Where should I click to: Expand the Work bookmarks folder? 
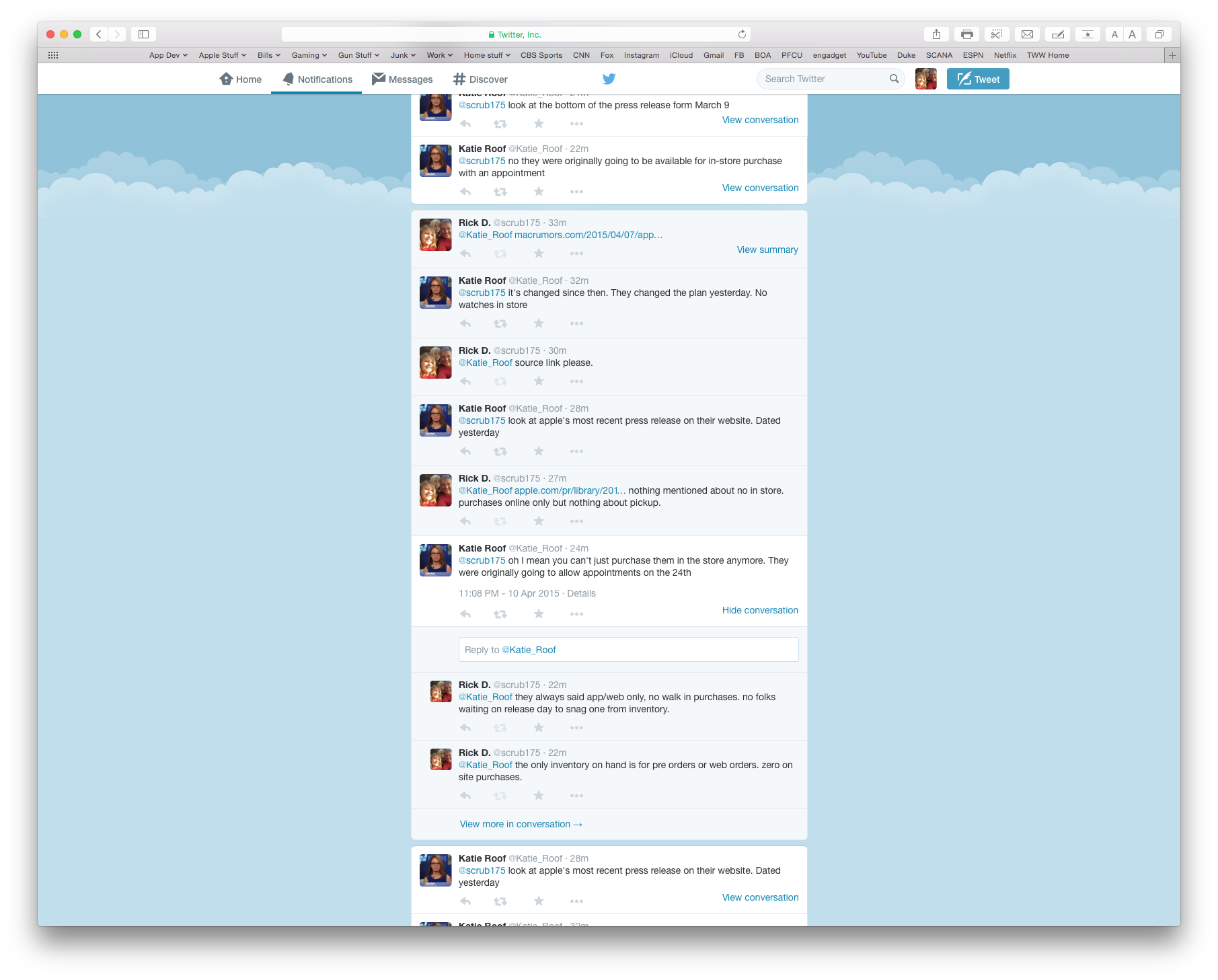(440, 55)
